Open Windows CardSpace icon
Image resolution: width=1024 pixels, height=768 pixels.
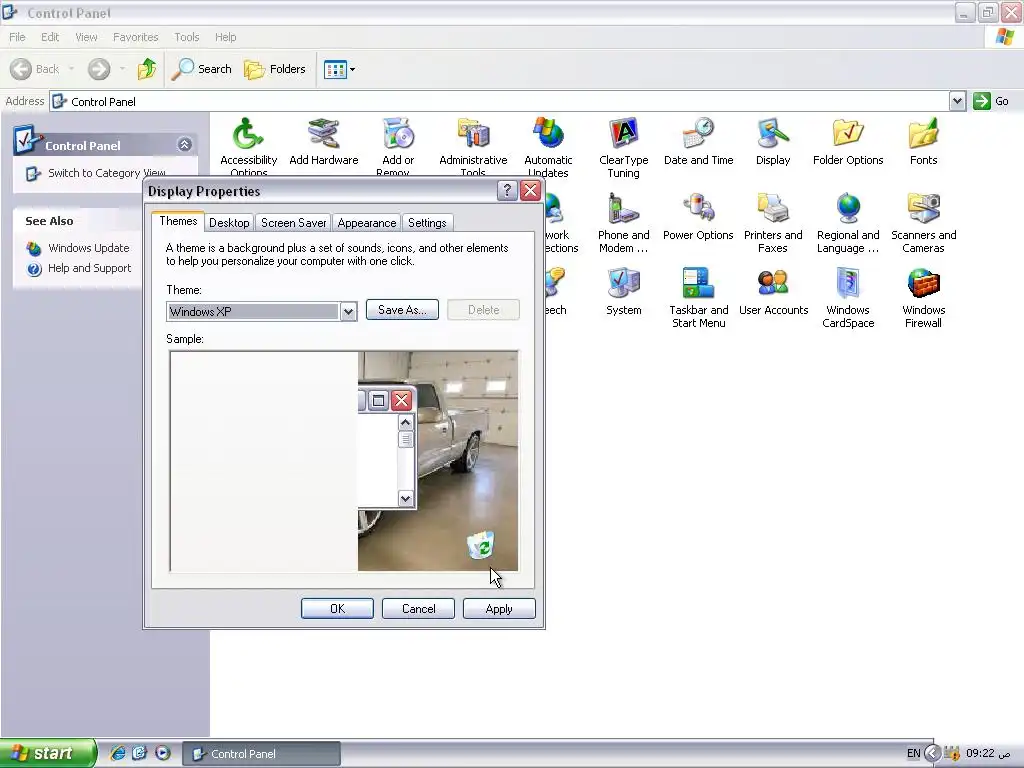pos(848,284)
